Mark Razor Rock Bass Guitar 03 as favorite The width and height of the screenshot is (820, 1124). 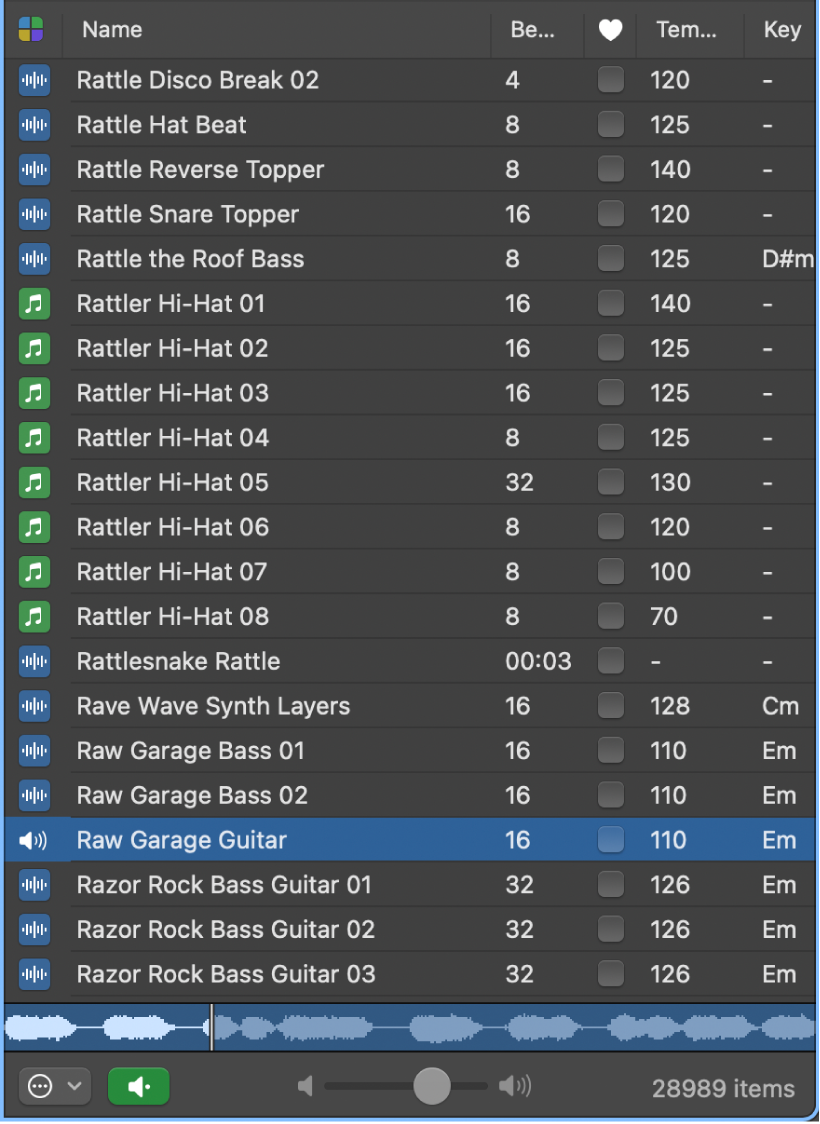[611, 974]
